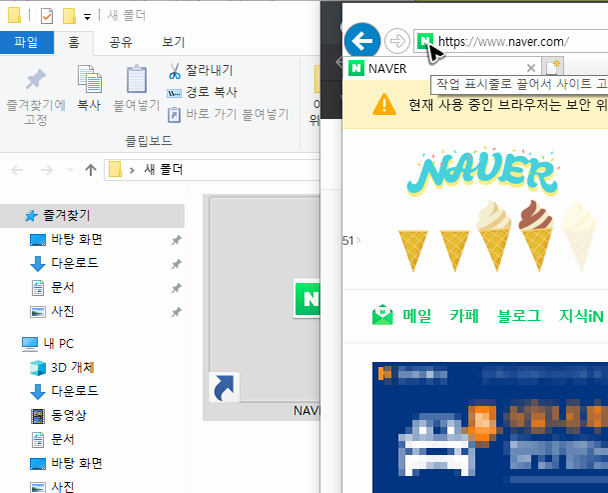Viewport: 608px width, 493px height.
Task: Click the warning icon in the security notice
Action: [384, 104]
